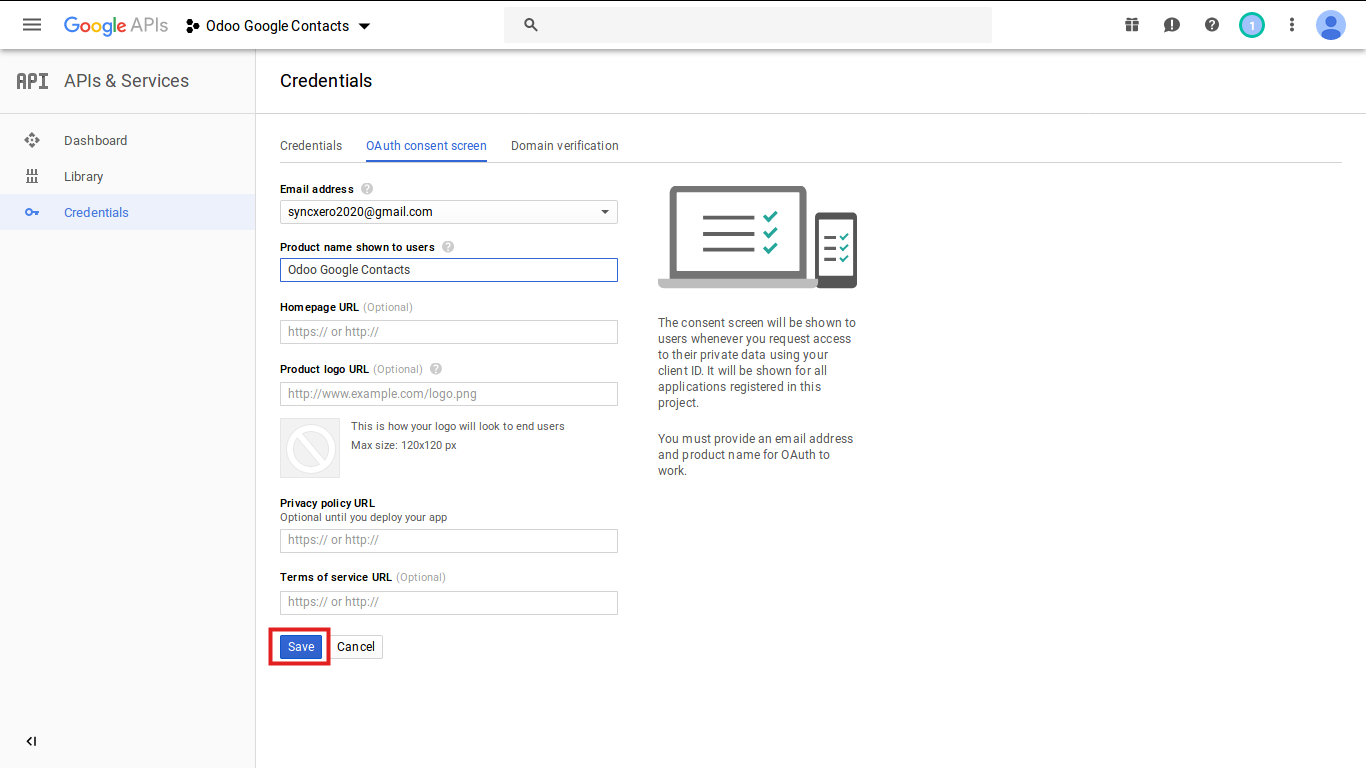Open the three-dot utilities menu
The image size is (1366, 768).
point(1292,25)
